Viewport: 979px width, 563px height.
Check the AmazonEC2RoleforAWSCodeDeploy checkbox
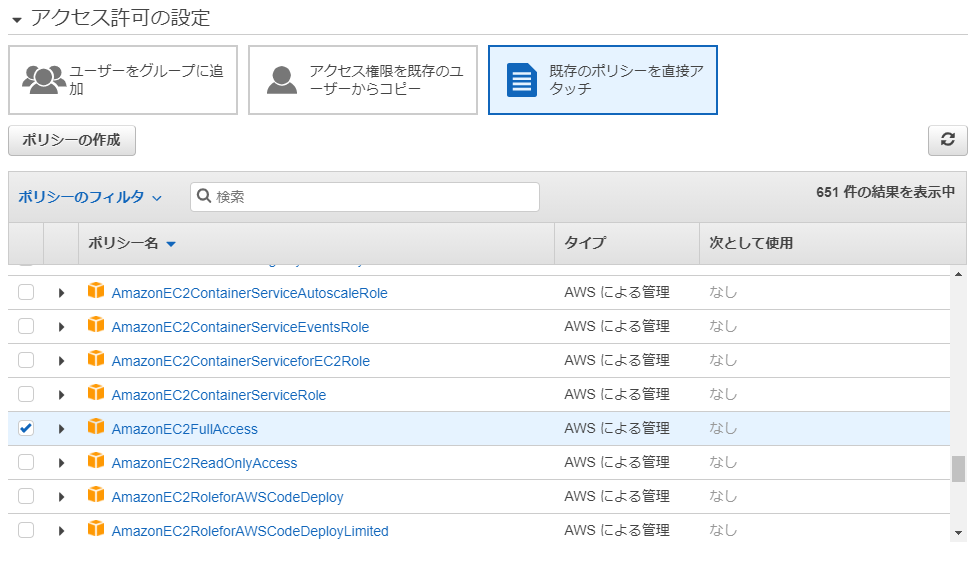(26, 496)
